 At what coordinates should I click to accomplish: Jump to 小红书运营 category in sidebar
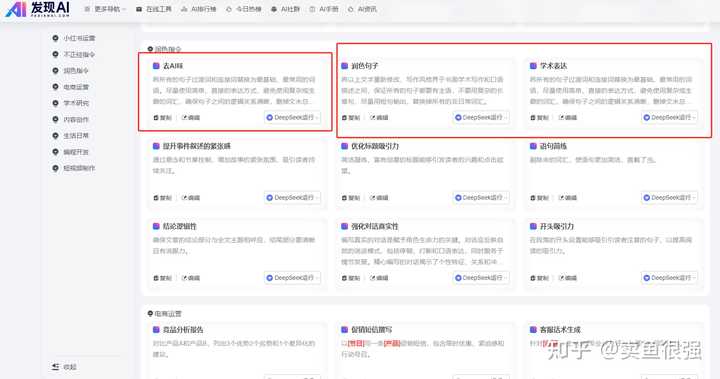coord(74,38)
